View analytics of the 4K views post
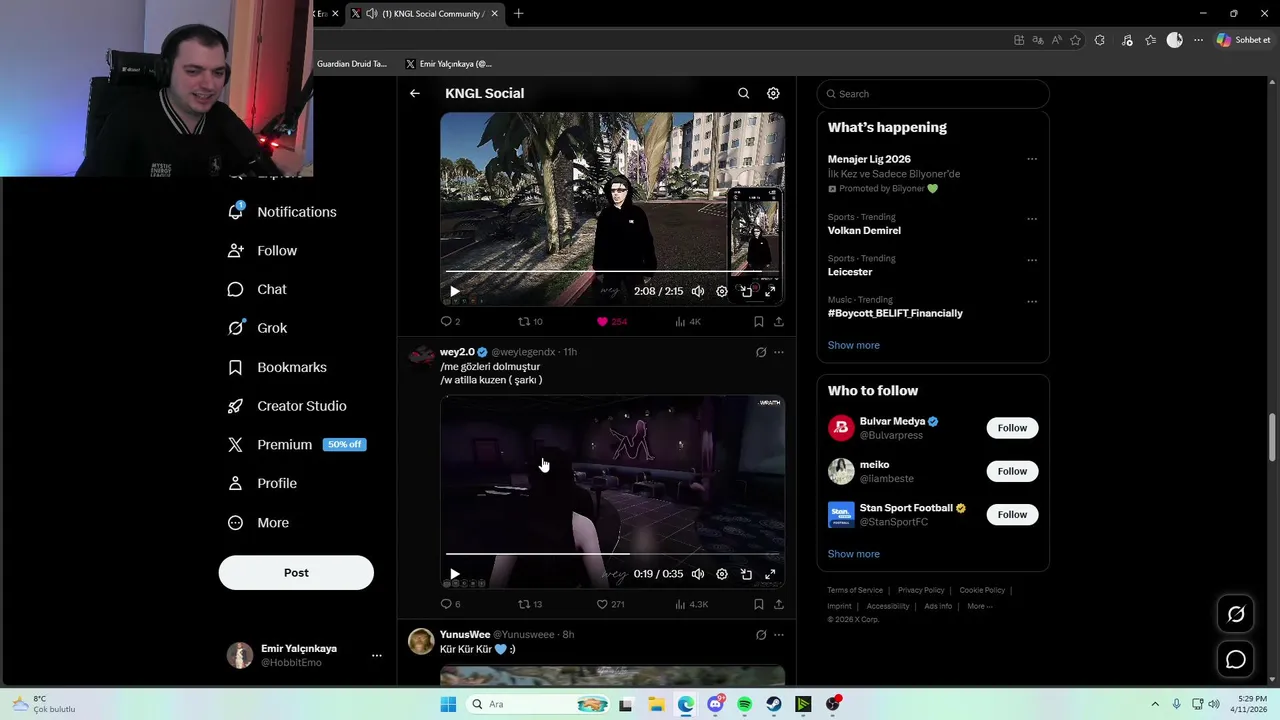Screen dimensions: 1280x720 [x=688, y=322]
